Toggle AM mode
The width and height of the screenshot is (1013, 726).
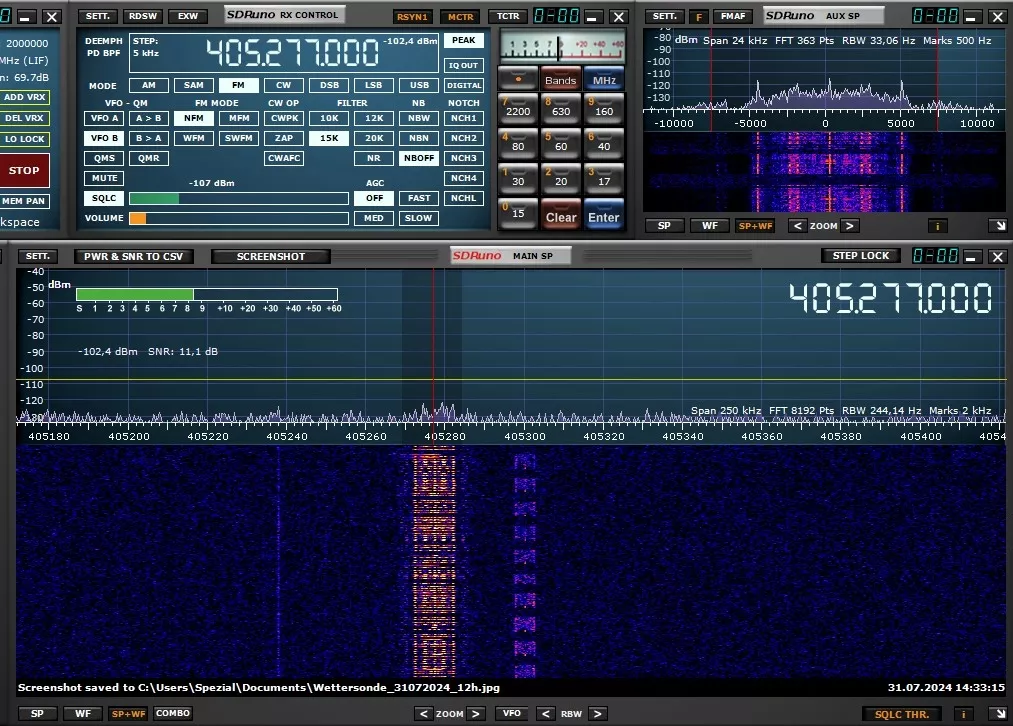click(x=149, y=85)
